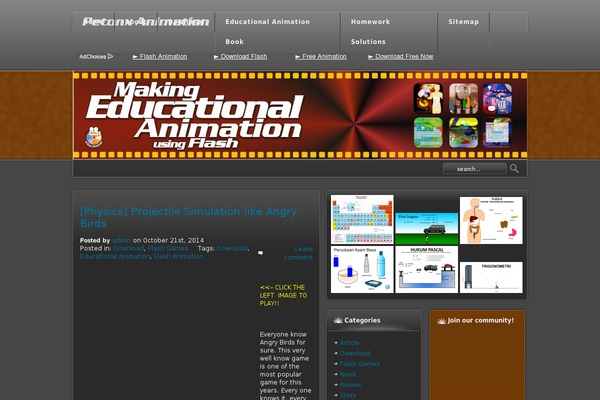Click the Leave comment link
This screenshot has height=400, width=600.
point(298,253)
